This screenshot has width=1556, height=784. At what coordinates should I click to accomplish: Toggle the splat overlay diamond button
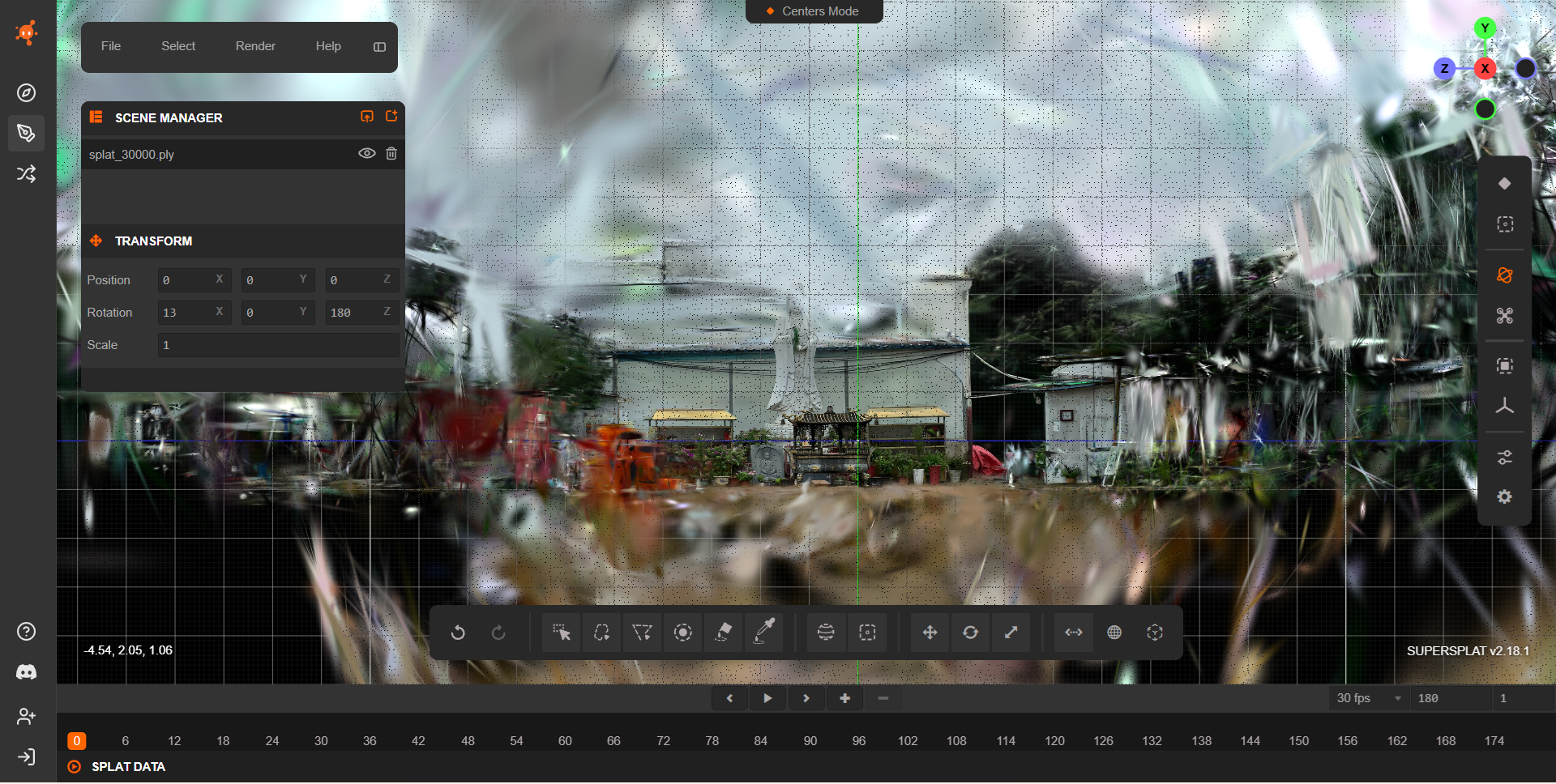pos(1505,184)
